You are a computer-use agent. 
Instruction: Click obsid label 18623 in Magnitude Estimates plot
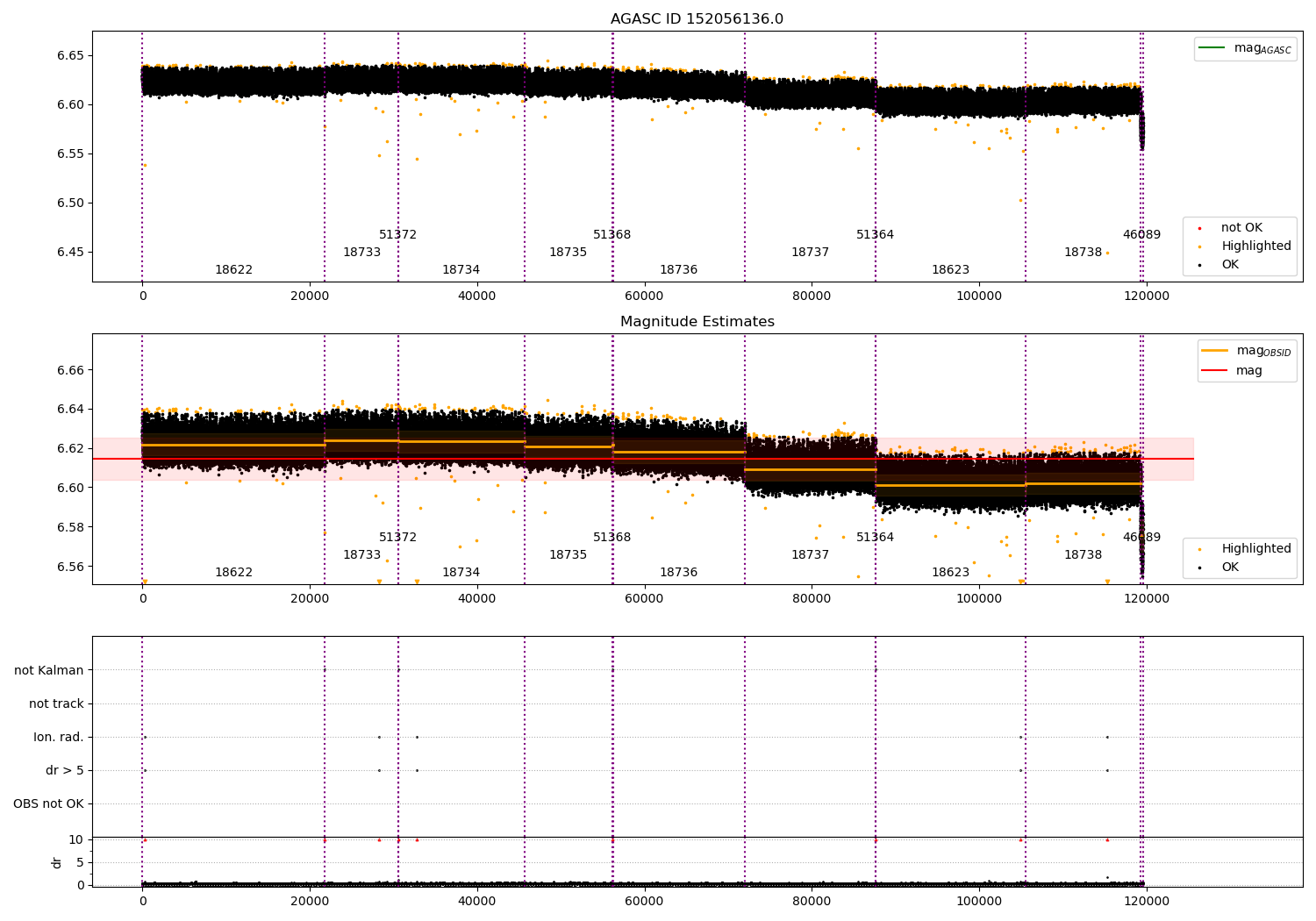[950, 573]
